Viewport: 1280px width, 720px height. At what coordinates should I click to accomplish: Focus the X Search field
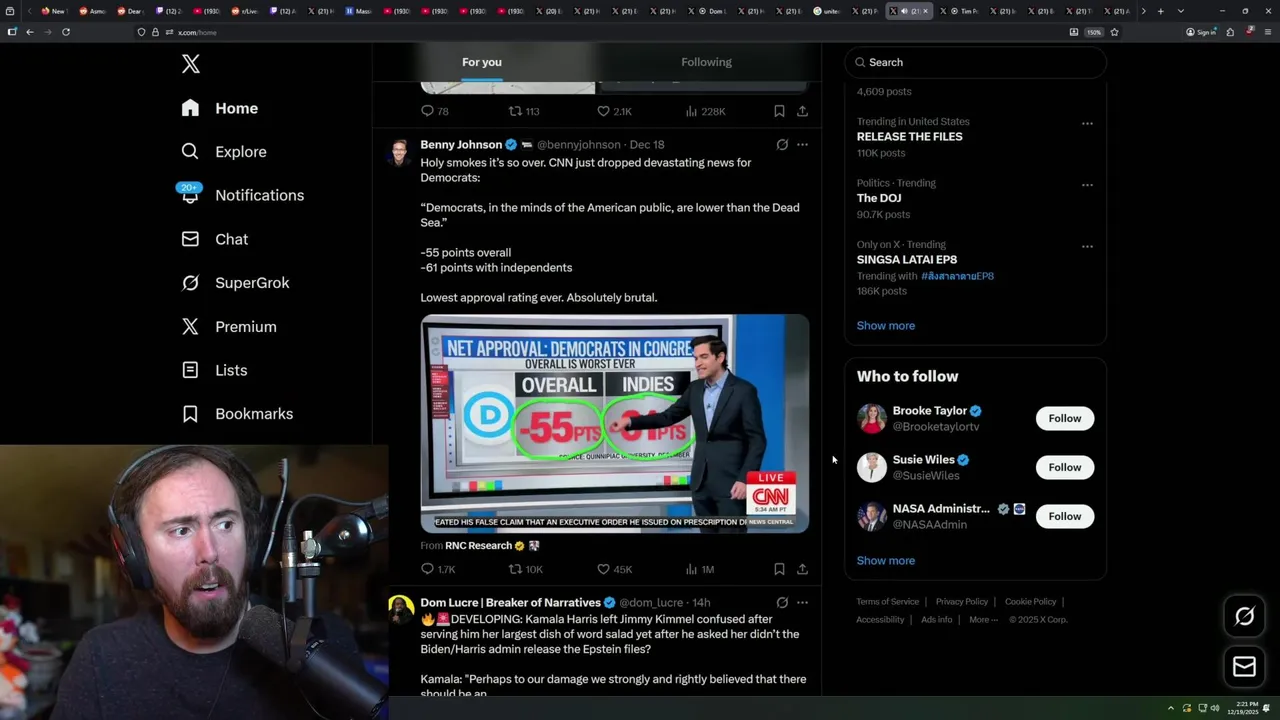pyautogui.click(x=975, y=62)
